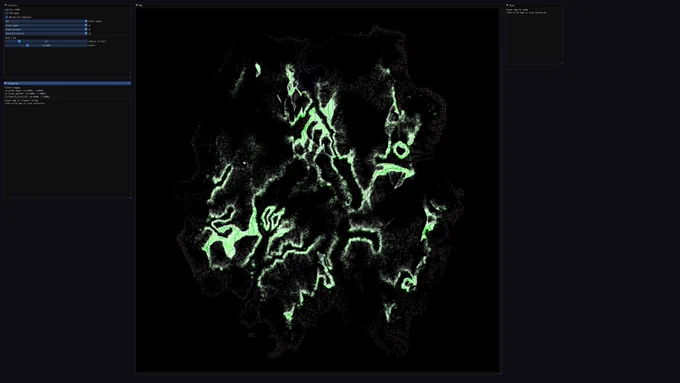The width and height of the screenshot is (680, 383).
Task: Click the radius slider in Controls
Action: point(46,41)
